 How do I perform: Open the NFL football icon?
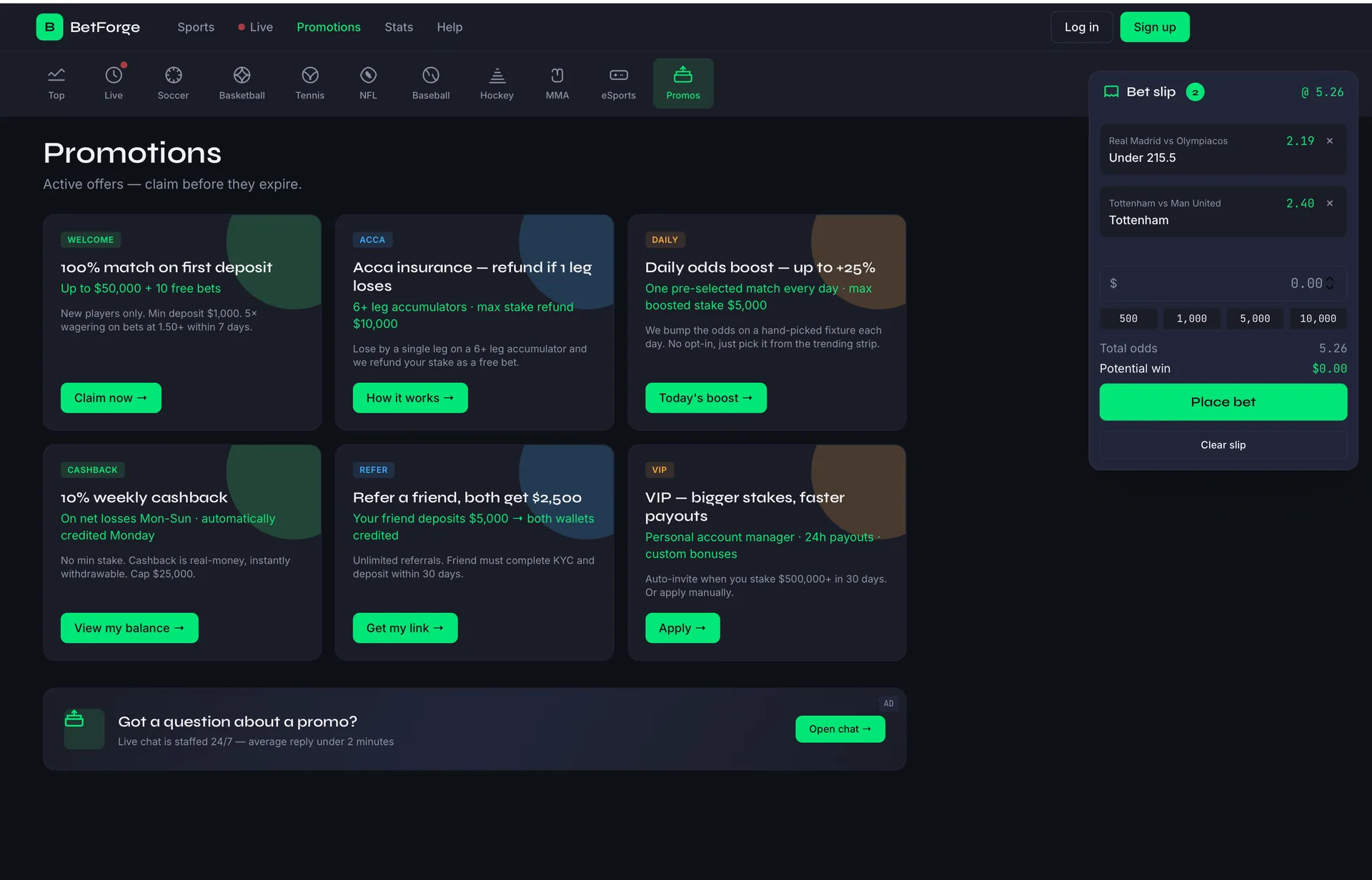click(368, 83)
